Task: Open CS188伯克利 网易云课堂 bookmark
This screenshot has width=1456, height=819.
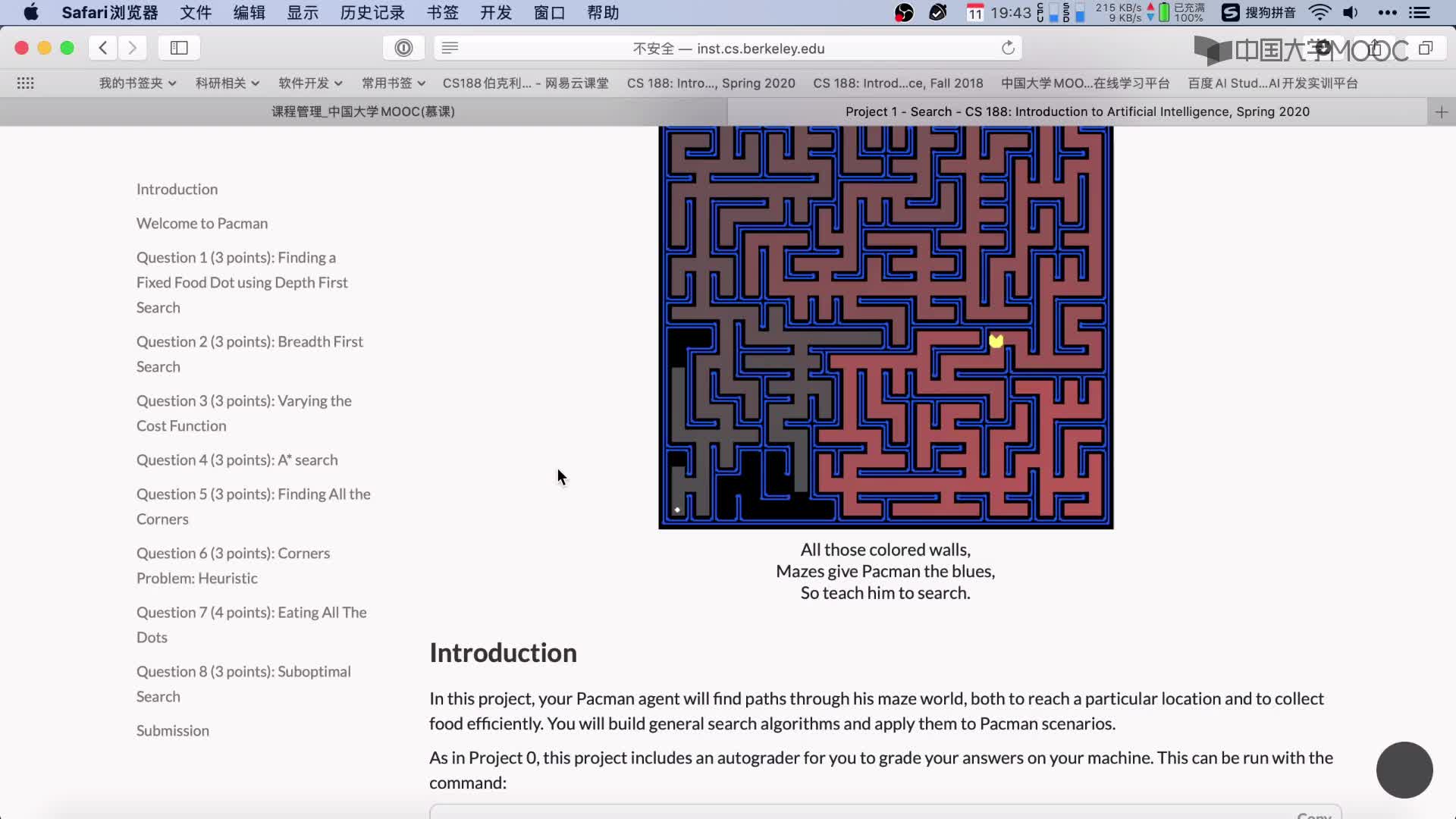Action: pyautogui.click(x=526, y=83)
